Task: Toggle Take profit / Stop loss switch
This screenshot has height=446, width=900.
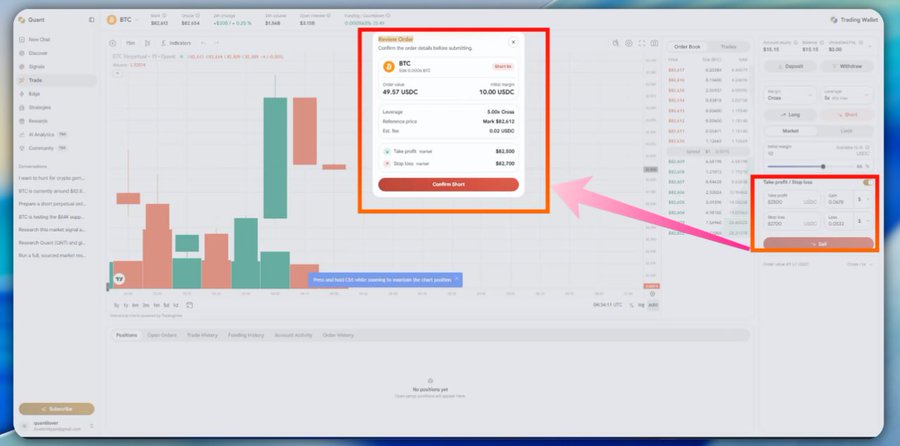Action: pos(867,183)
